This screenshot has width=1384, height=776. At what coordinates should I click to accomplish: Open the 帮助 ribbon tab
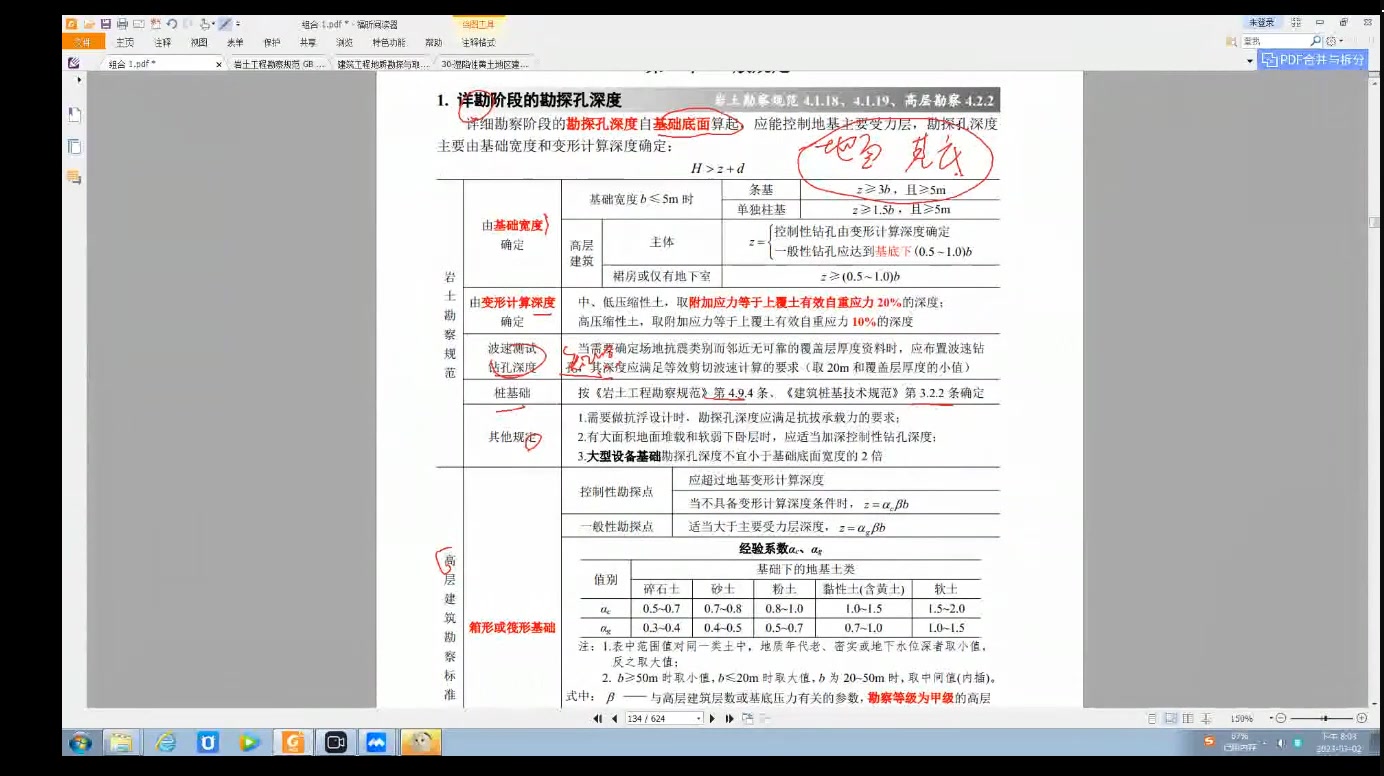pos(433,43)
